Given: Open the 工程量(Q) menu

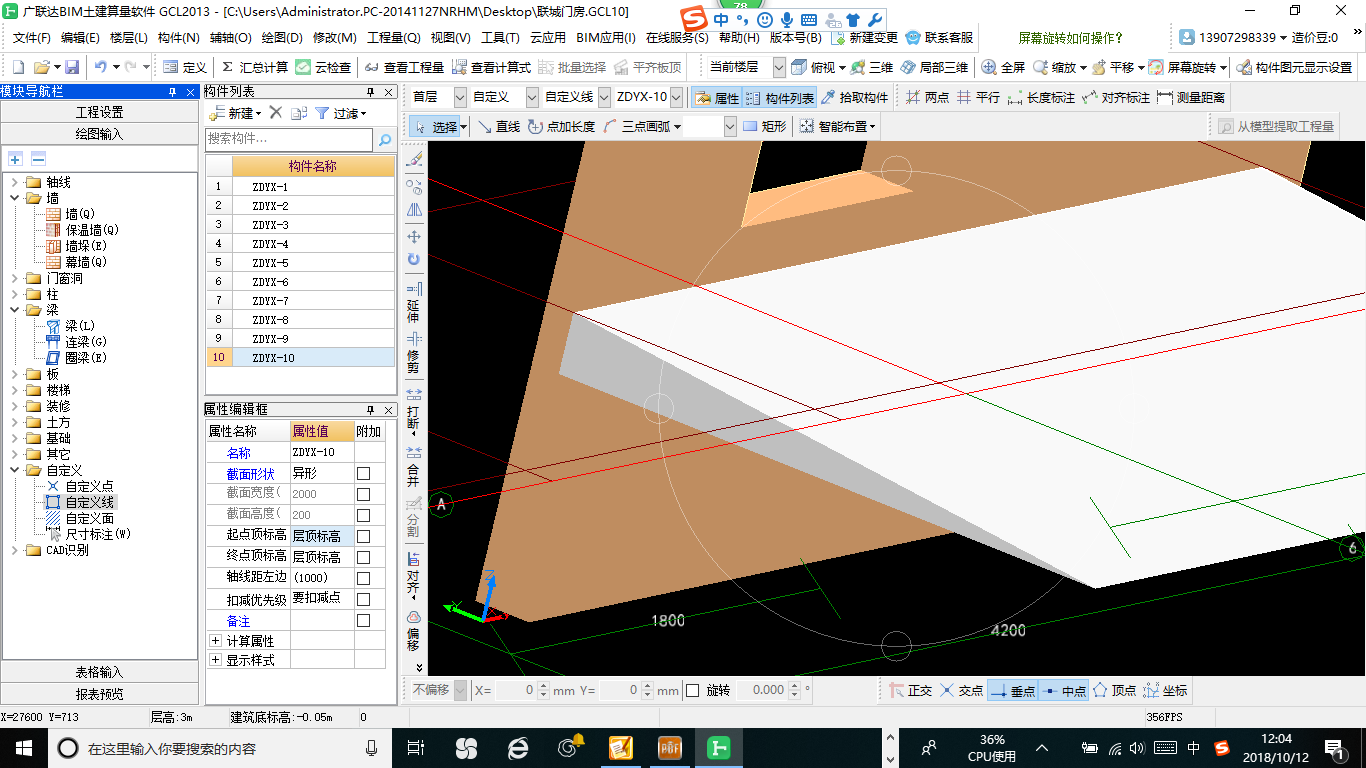Looking at the screenshot, I should coord(394,38).
